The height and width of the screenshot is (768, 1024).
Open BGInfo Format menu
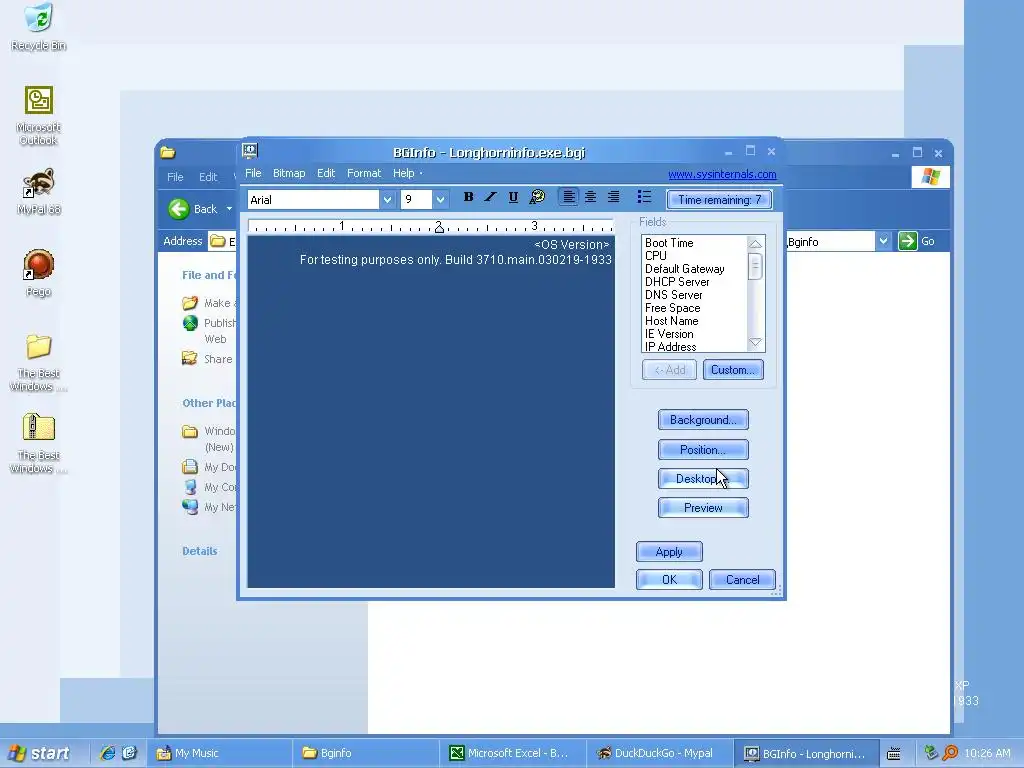[364, 173]
